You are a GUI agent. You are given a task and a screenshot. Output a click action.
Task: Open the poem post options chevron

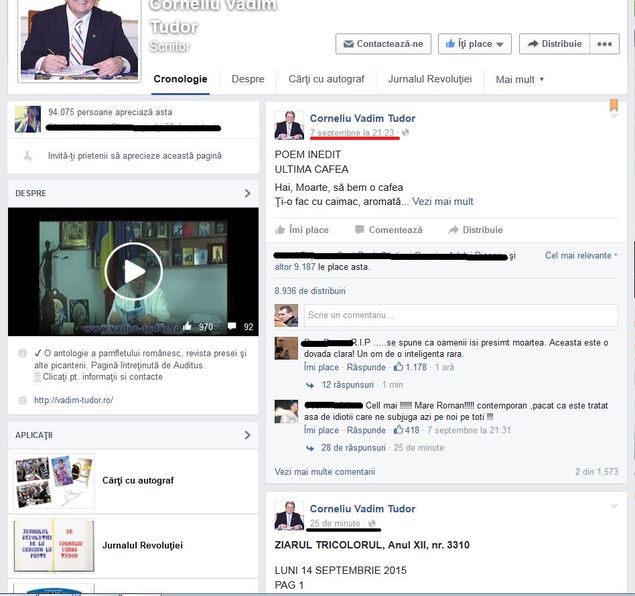click(x=614, y=115)
